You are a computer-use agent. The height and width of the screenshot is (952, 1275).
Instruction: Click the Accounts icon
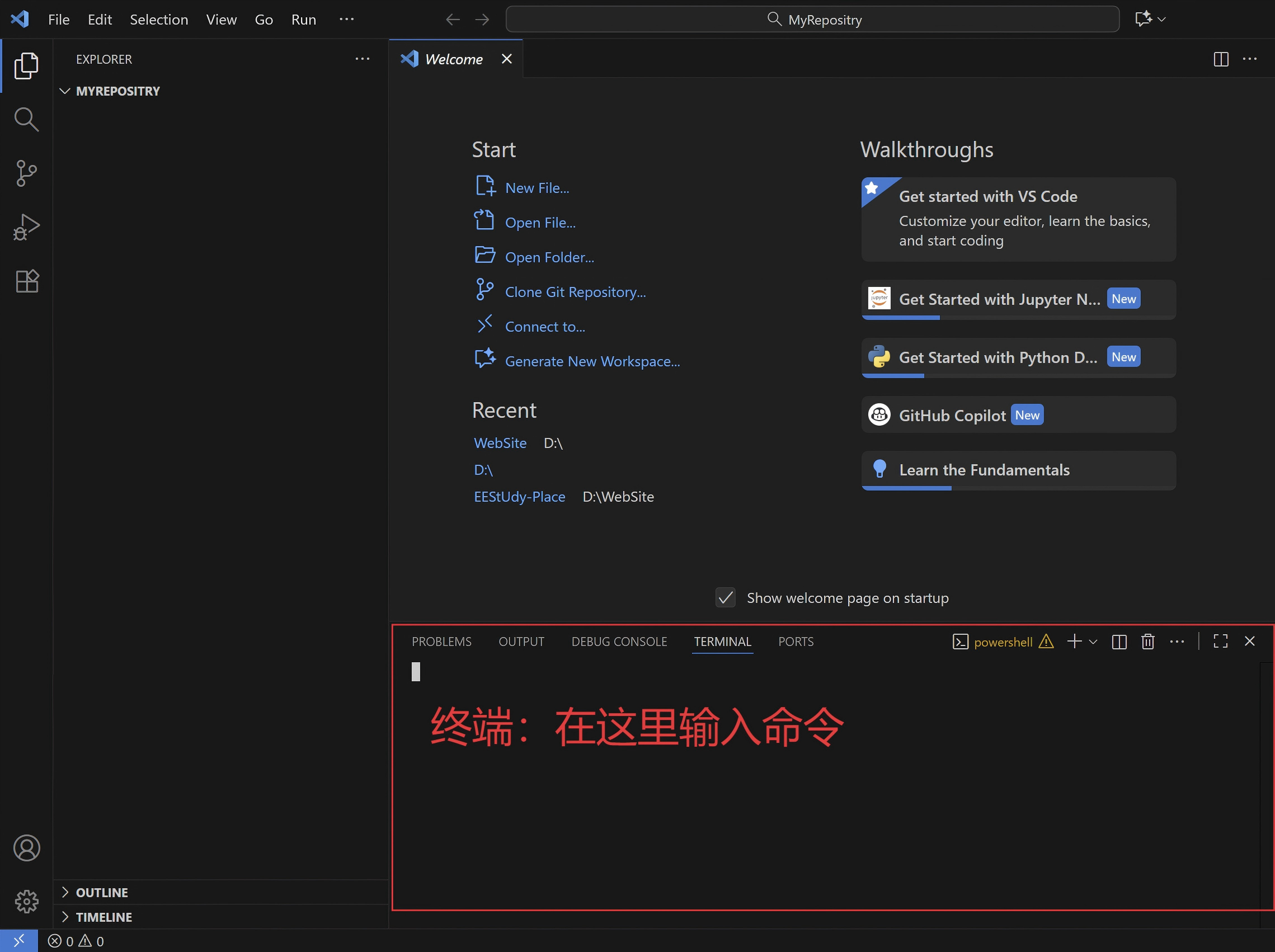pos(26,849)
